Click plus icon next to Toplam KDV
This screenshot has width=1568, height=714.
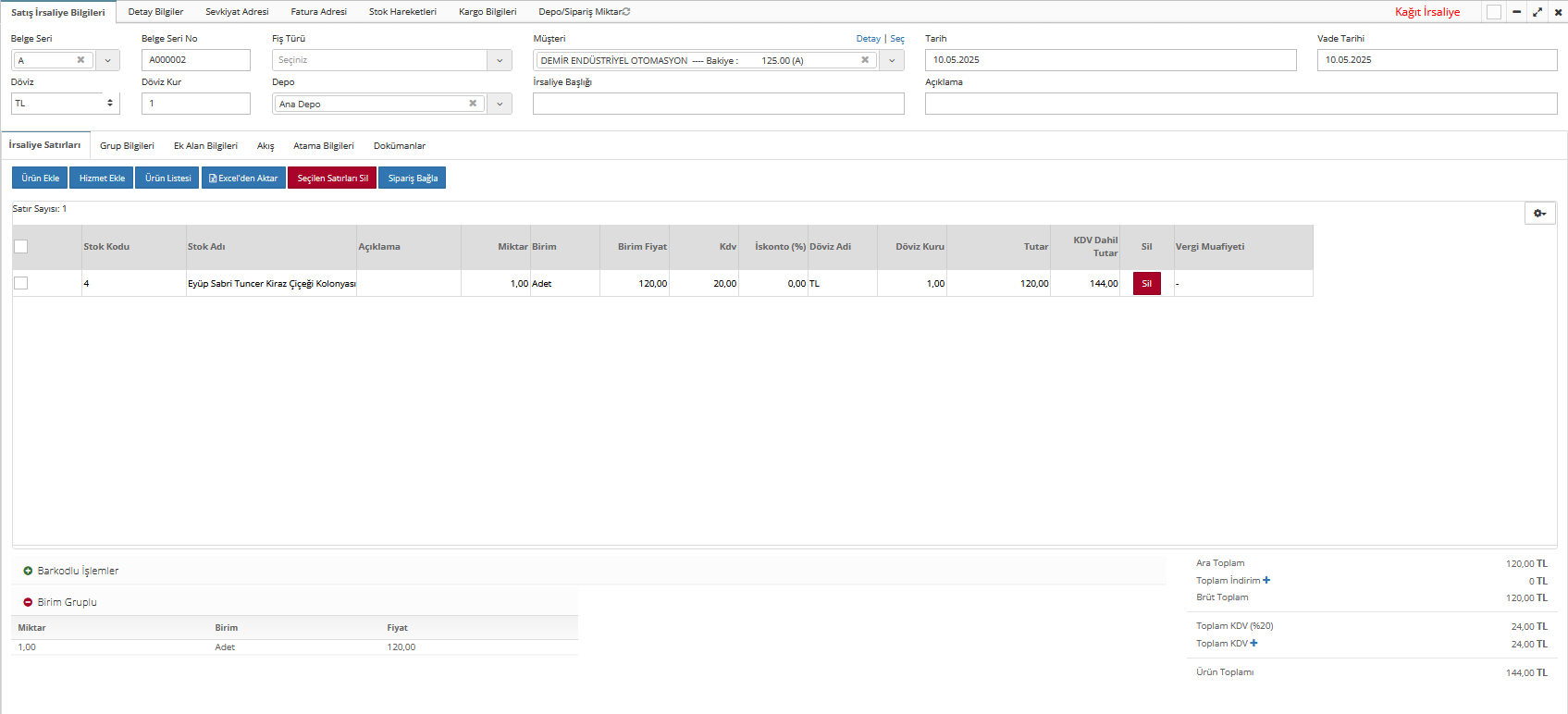[x=1253, y=644]
